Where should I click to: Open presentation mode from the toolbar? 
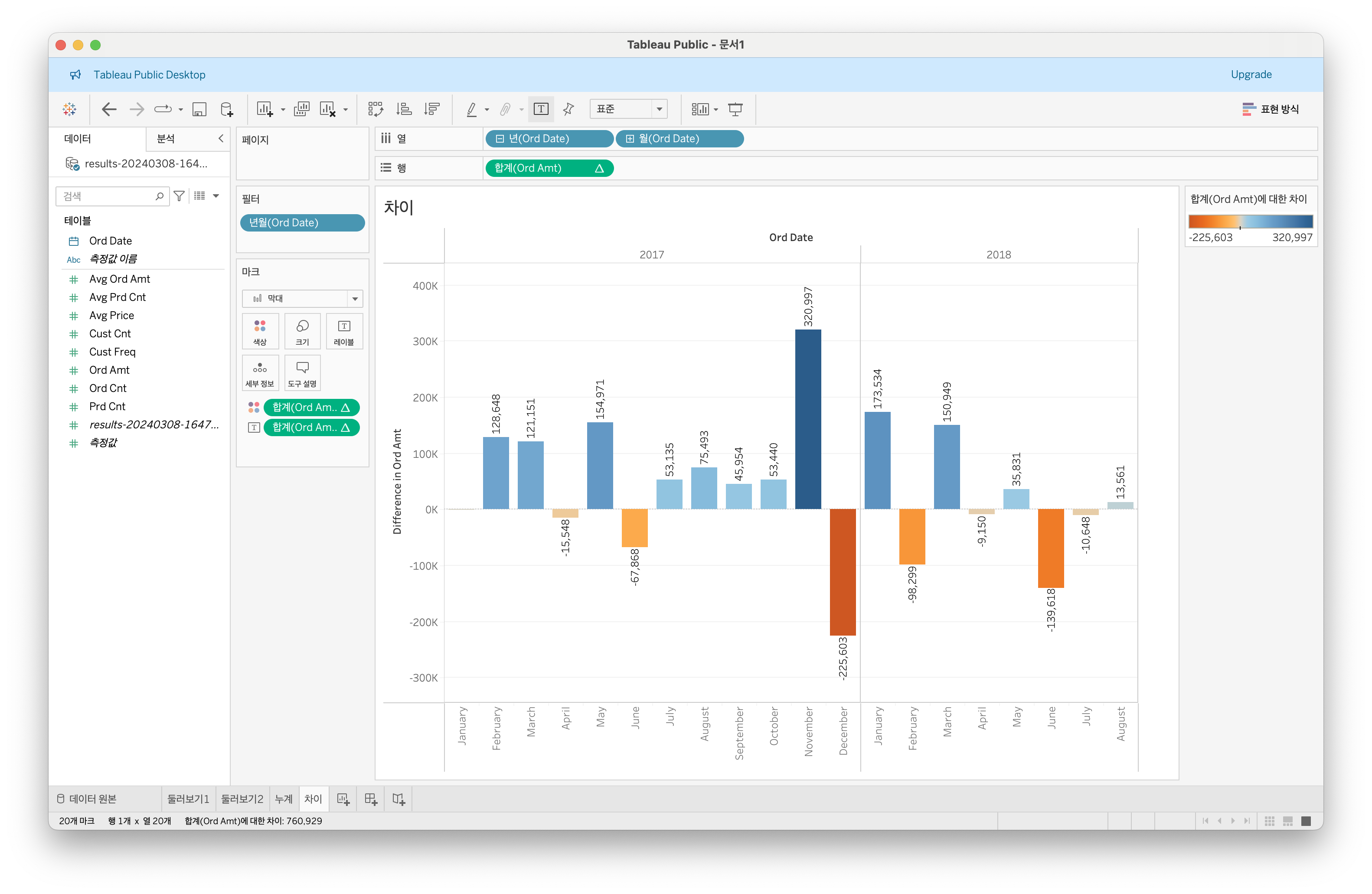click(735, 109)
